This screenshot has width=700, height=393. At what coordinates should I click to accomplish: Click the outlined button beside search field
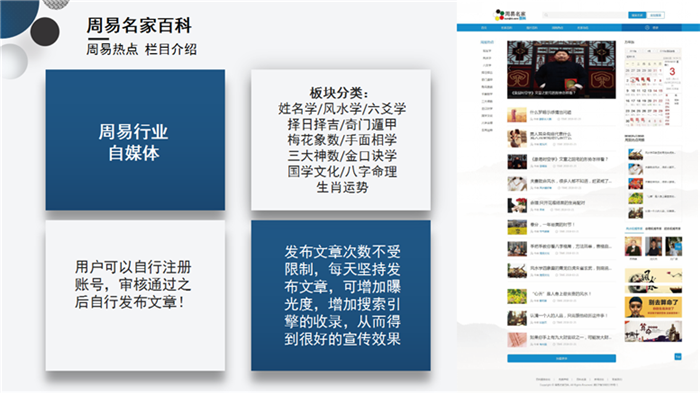[655, 15]
